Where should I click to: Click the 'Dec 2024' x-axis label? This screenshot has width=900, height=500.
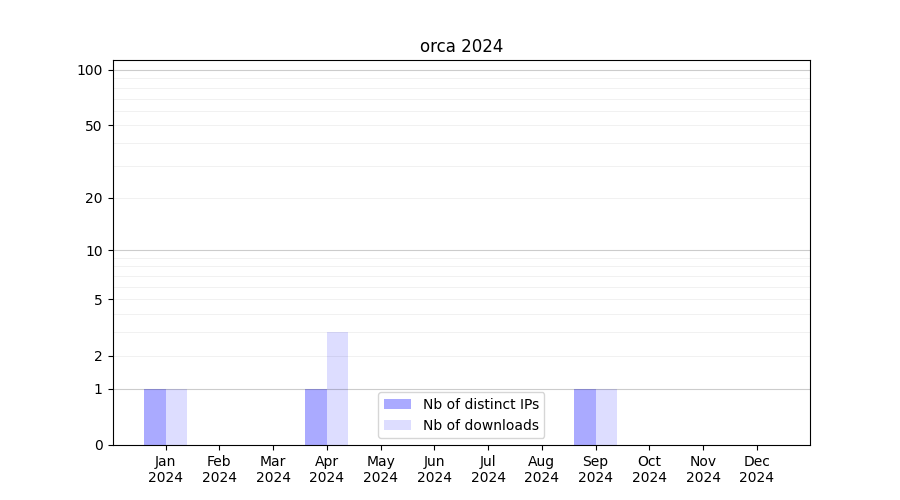pos(756,469)
